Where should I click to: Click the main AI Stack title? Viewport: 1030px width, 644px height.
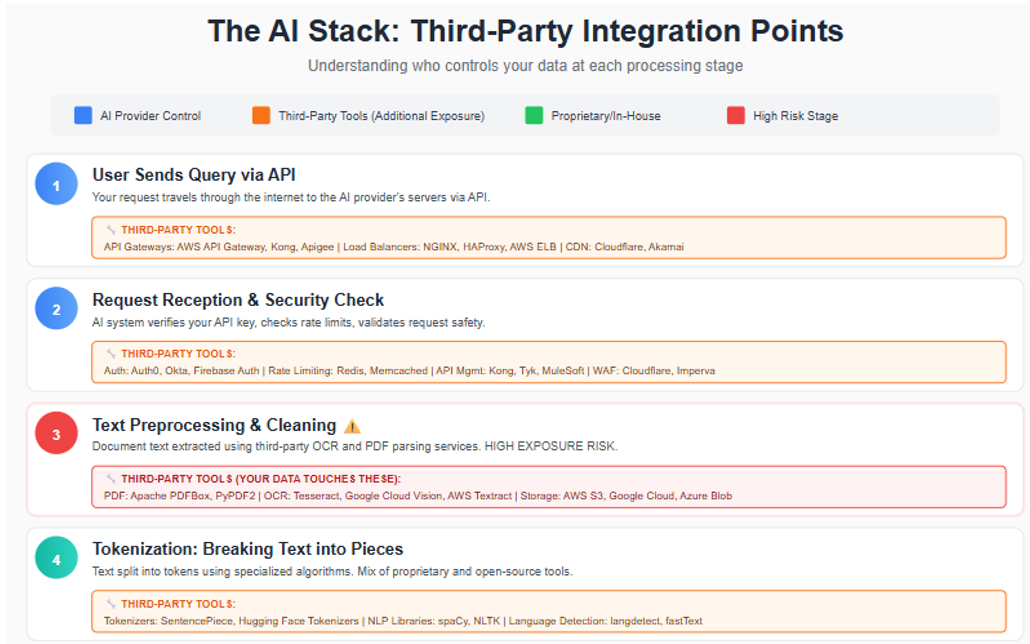(525, 31)
